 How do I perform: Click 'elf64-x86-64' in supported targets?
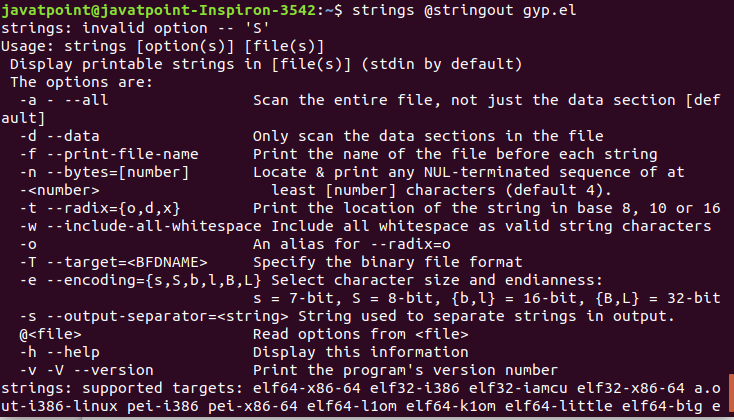tap(307, 388)
